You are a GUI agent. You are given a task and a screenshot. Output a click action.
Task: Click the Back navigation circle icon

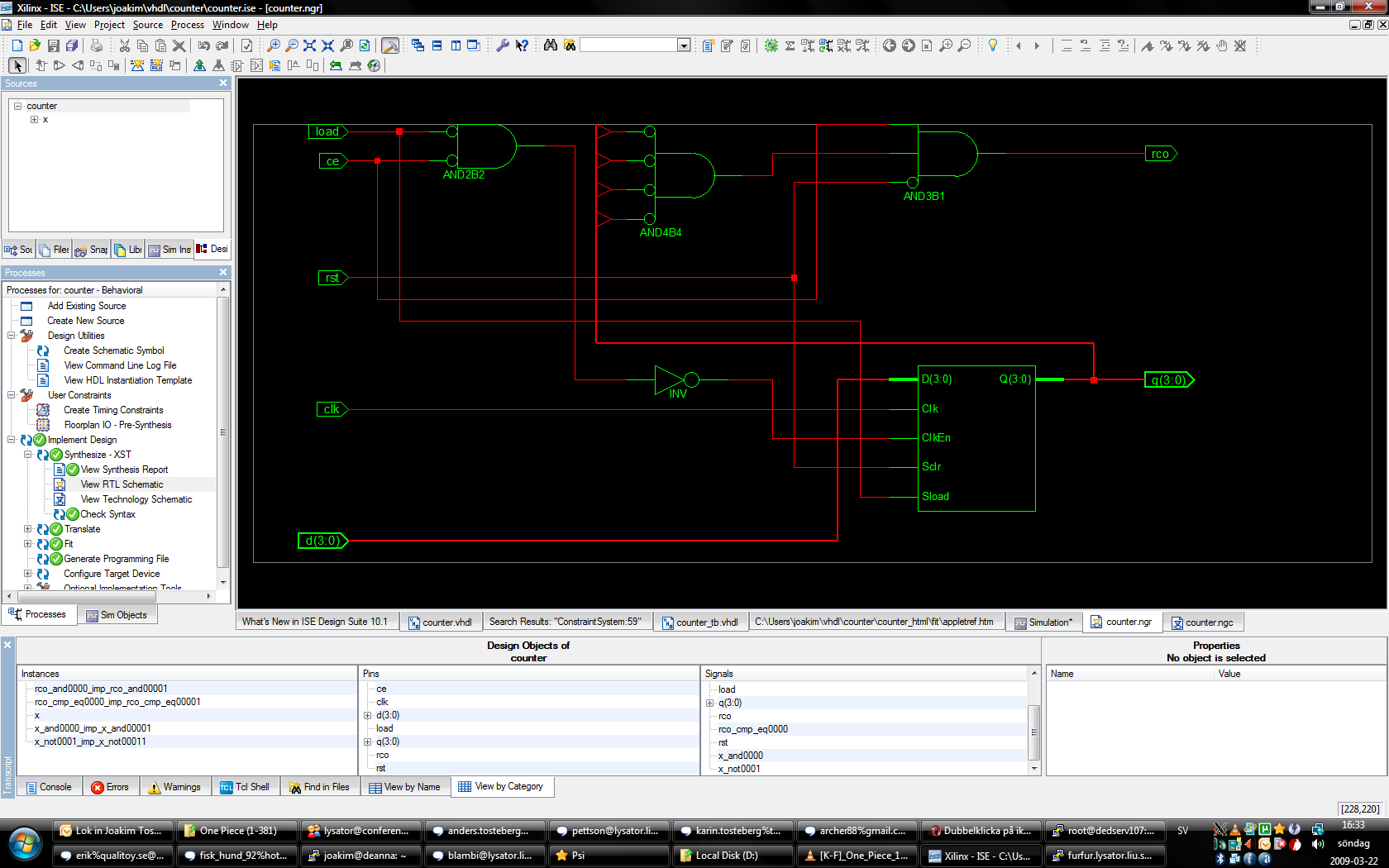890,45
